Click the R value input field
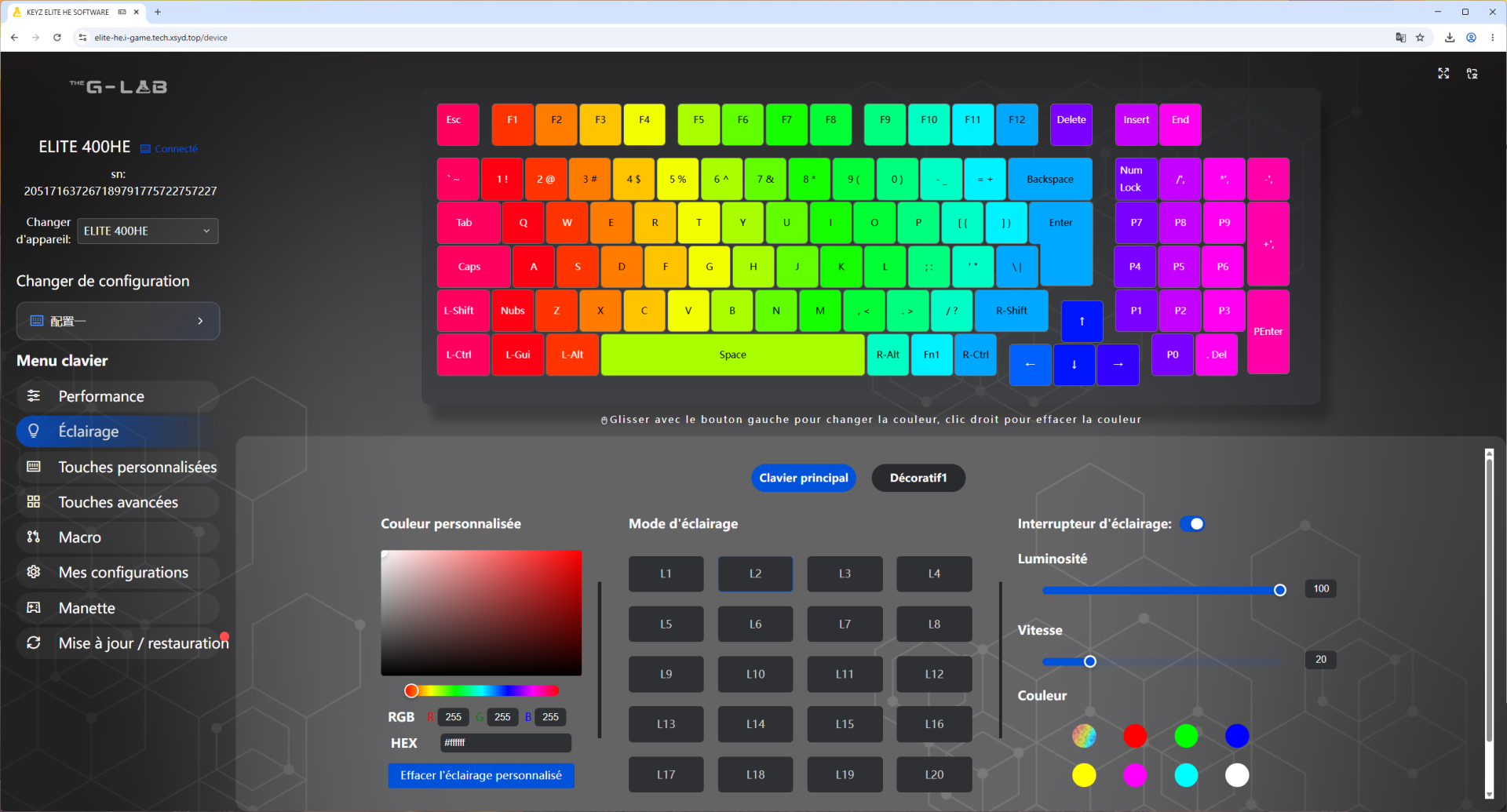 pyautogui.click(x=453, y=717)
